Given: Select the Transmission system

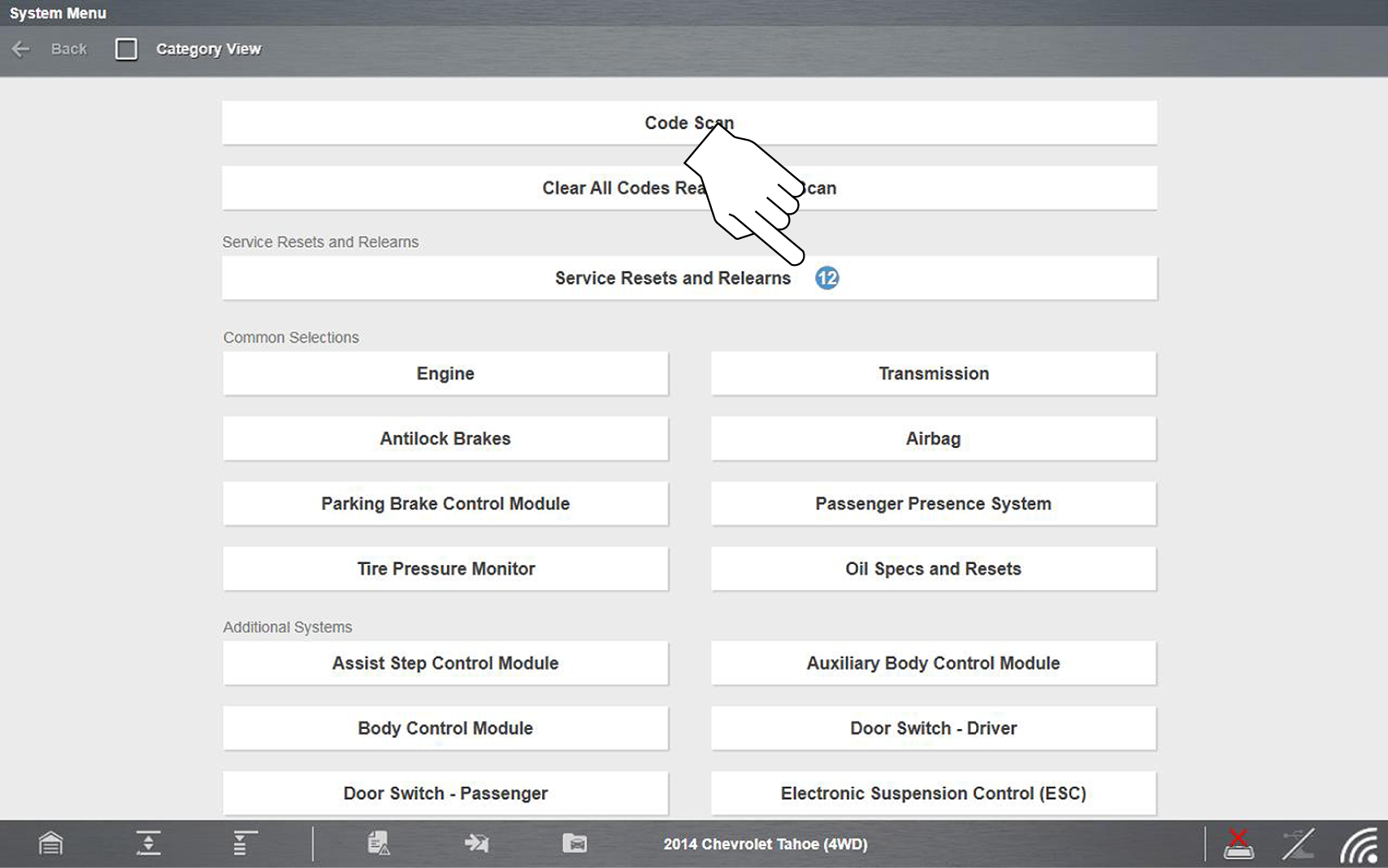Looking at the screenshot, I should [x=933, y=374].
